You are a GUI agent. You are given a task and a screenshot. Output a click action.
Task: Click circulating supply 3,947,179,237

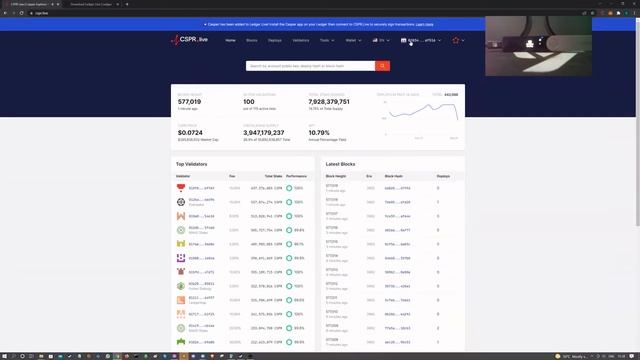point(264,133)
